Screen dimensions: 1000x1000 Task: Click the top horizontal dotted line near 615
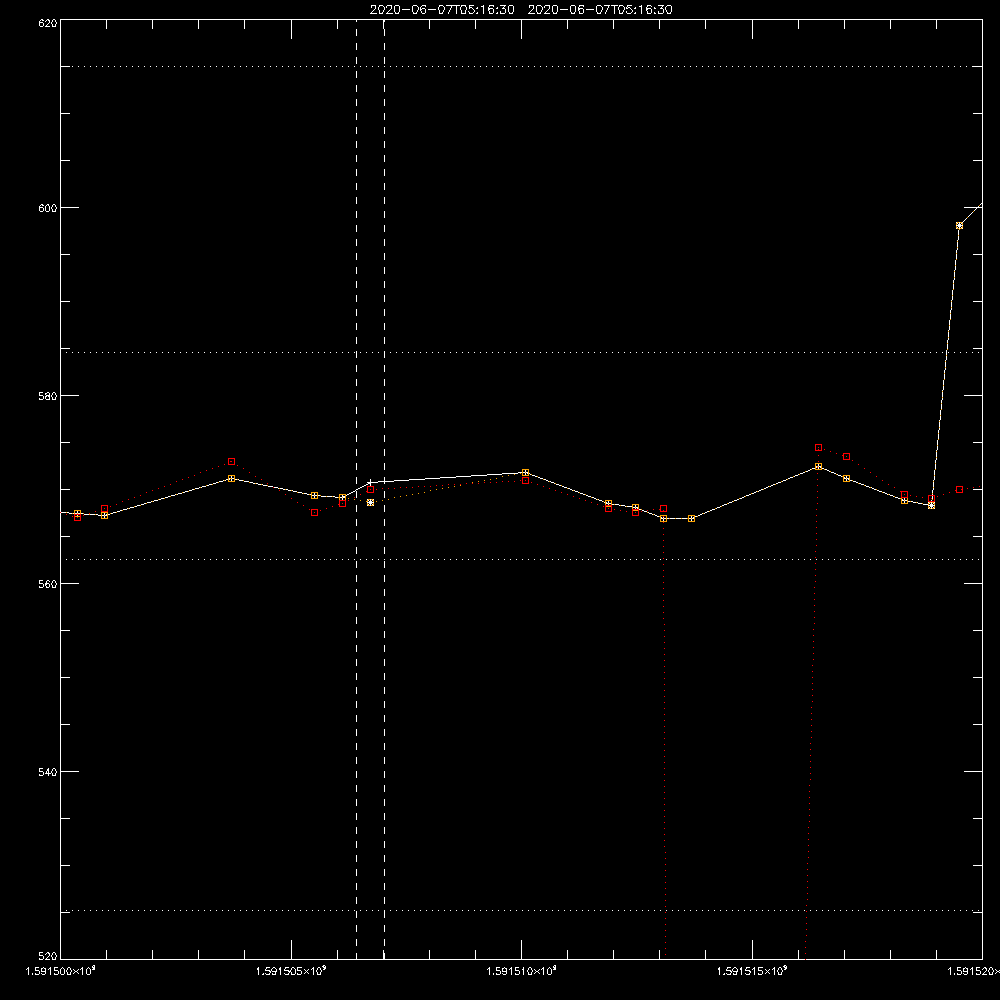(x=521, y=66)
